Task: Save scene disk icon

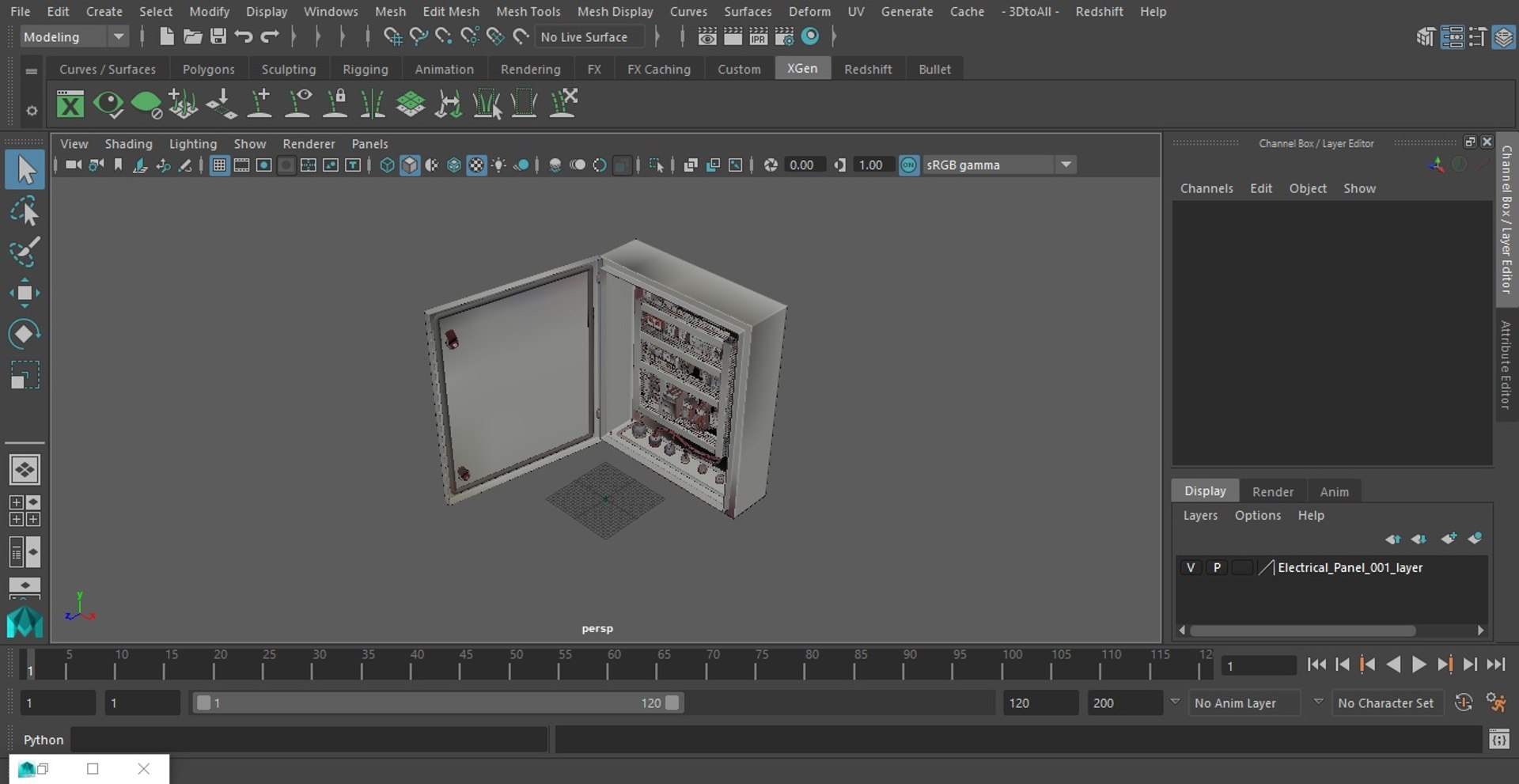Action: [218, 36]
